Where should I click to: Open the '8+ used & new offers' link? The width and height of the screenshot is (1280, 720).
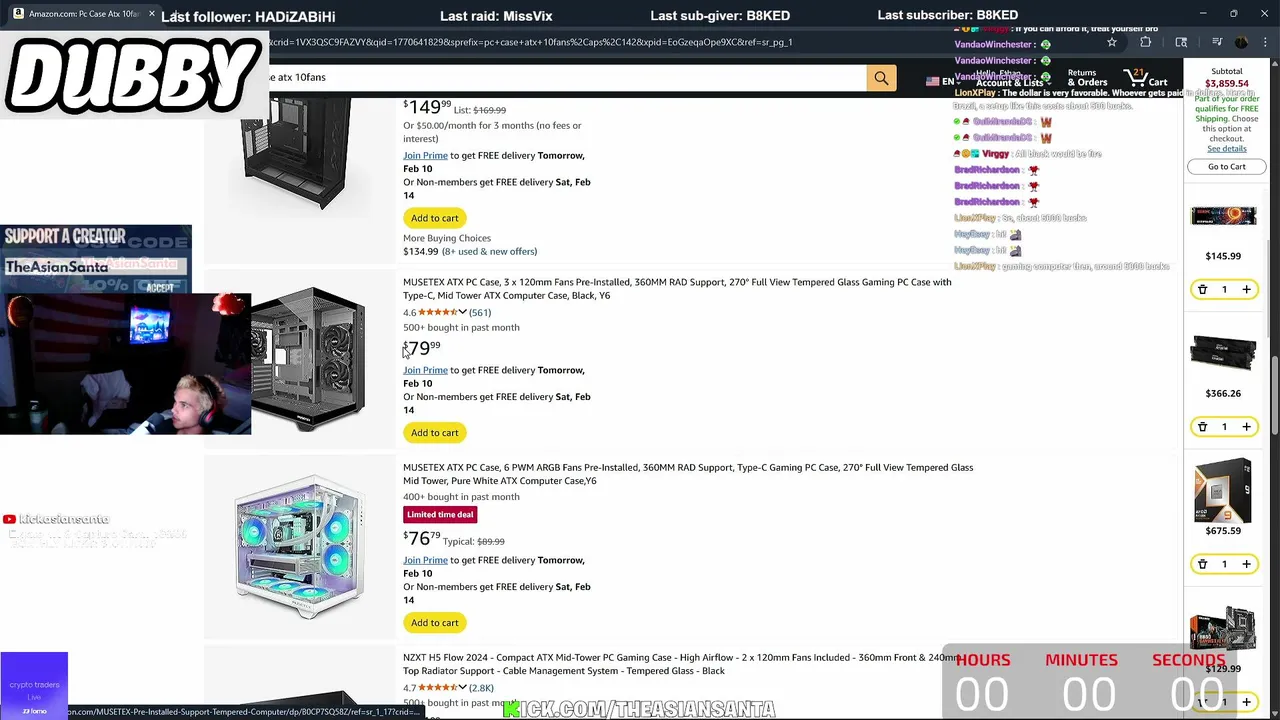coord(490,252)
